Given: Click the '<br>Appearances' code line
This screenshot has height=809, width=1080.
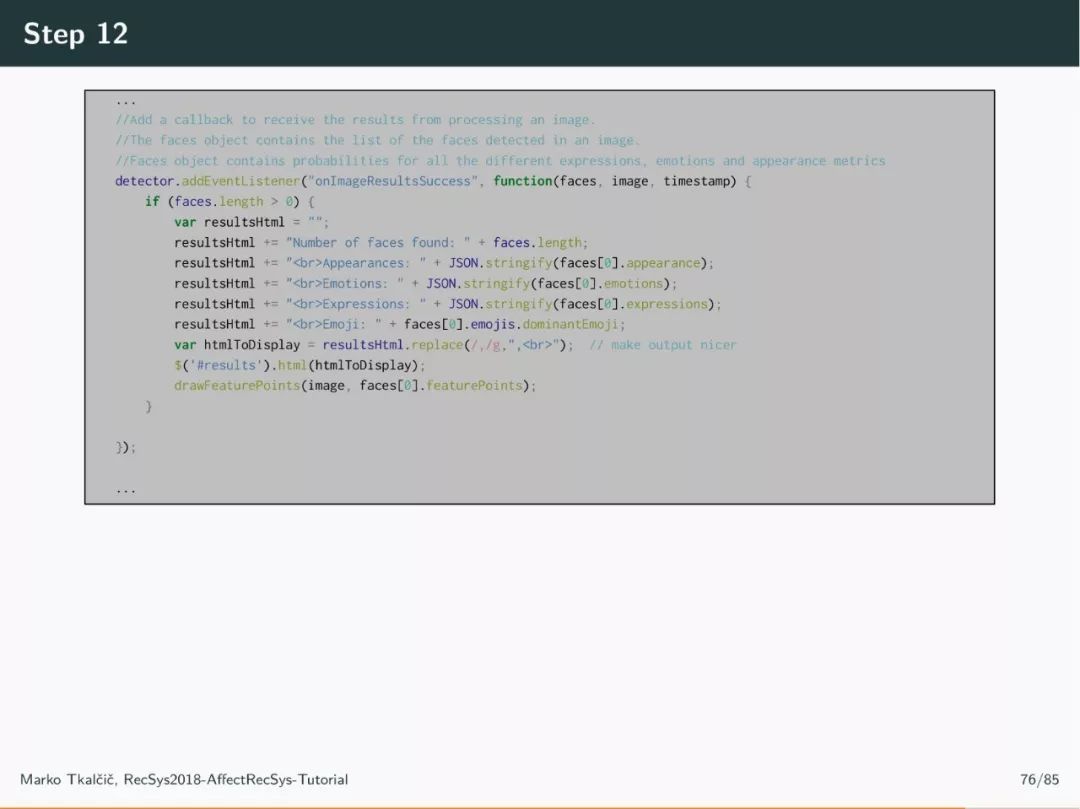Looking at the screenshot, I should pos(444,263).
